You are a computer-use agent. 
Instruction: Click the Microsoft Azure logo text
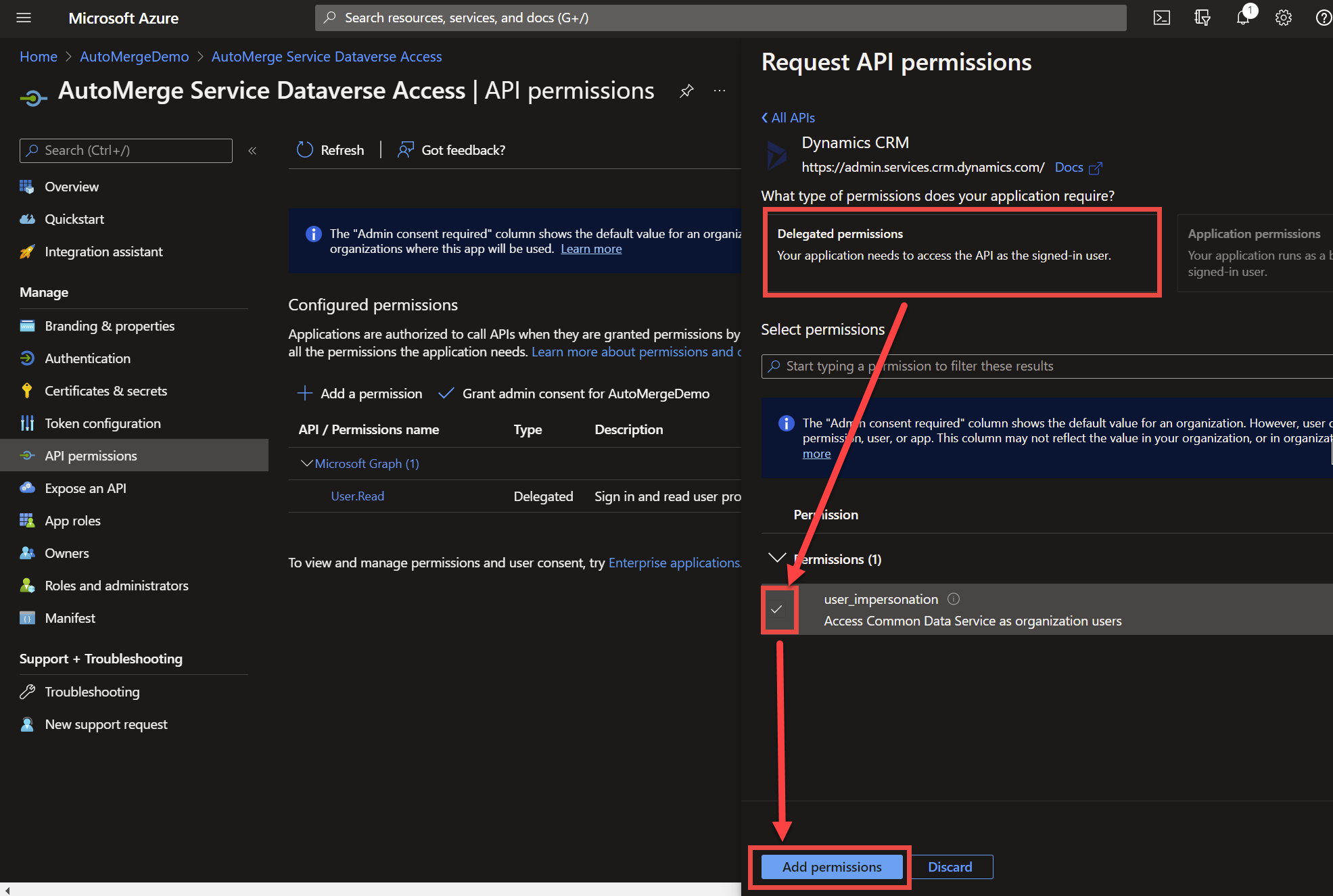(x=124, y=18)
